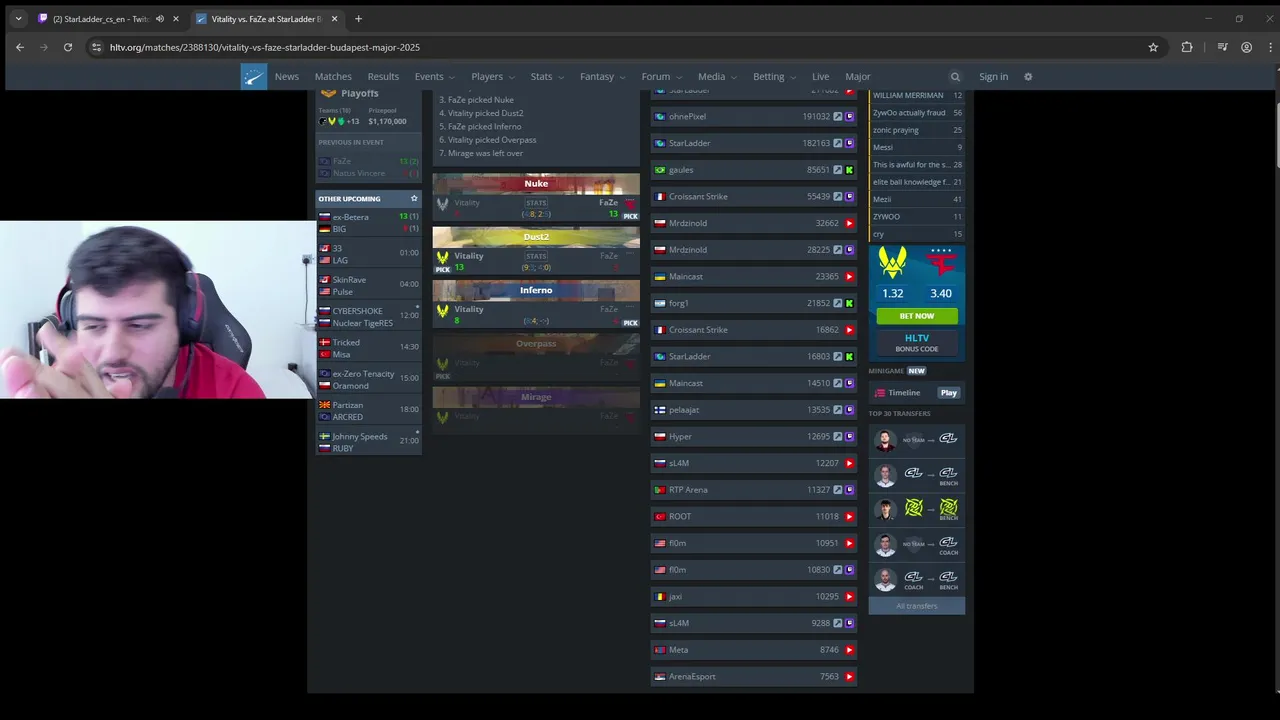Screen dimensions: 1280x720
Task: Open STATS button under Dust2 map
Action: (536, 256)
